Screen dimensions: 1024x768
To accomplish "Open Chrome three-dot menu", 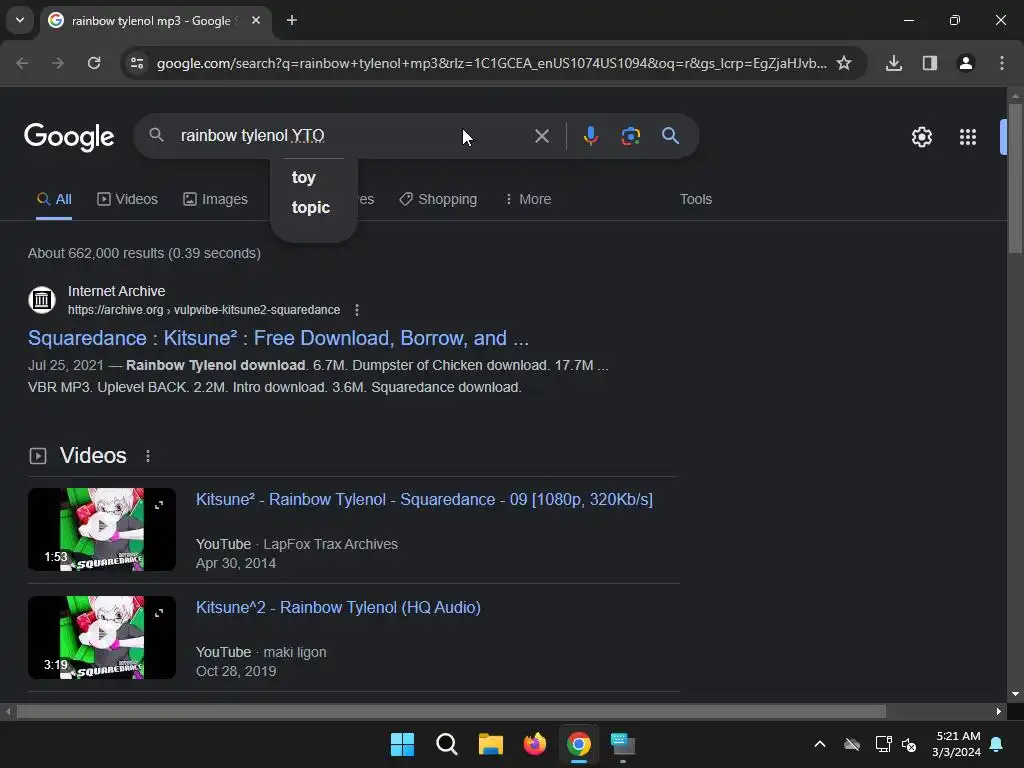I will tap(1002, 63).
